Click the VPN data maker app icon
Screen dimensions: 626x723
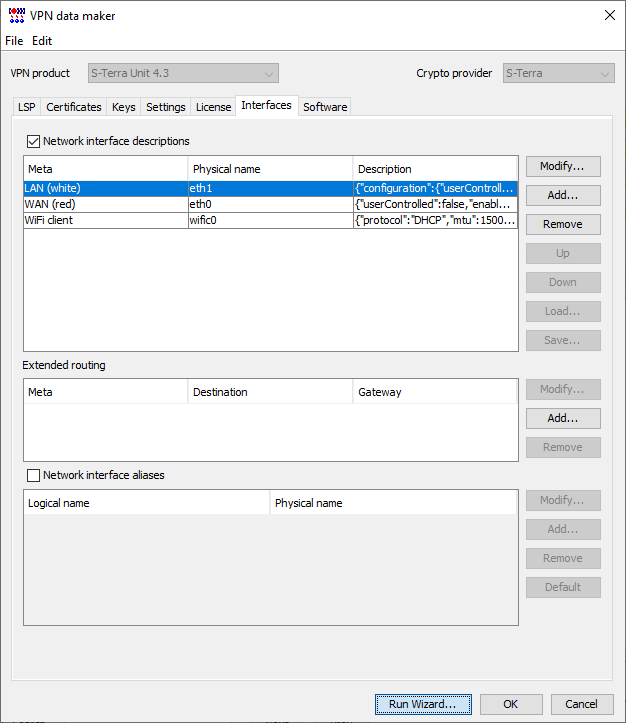click(17, 15)
